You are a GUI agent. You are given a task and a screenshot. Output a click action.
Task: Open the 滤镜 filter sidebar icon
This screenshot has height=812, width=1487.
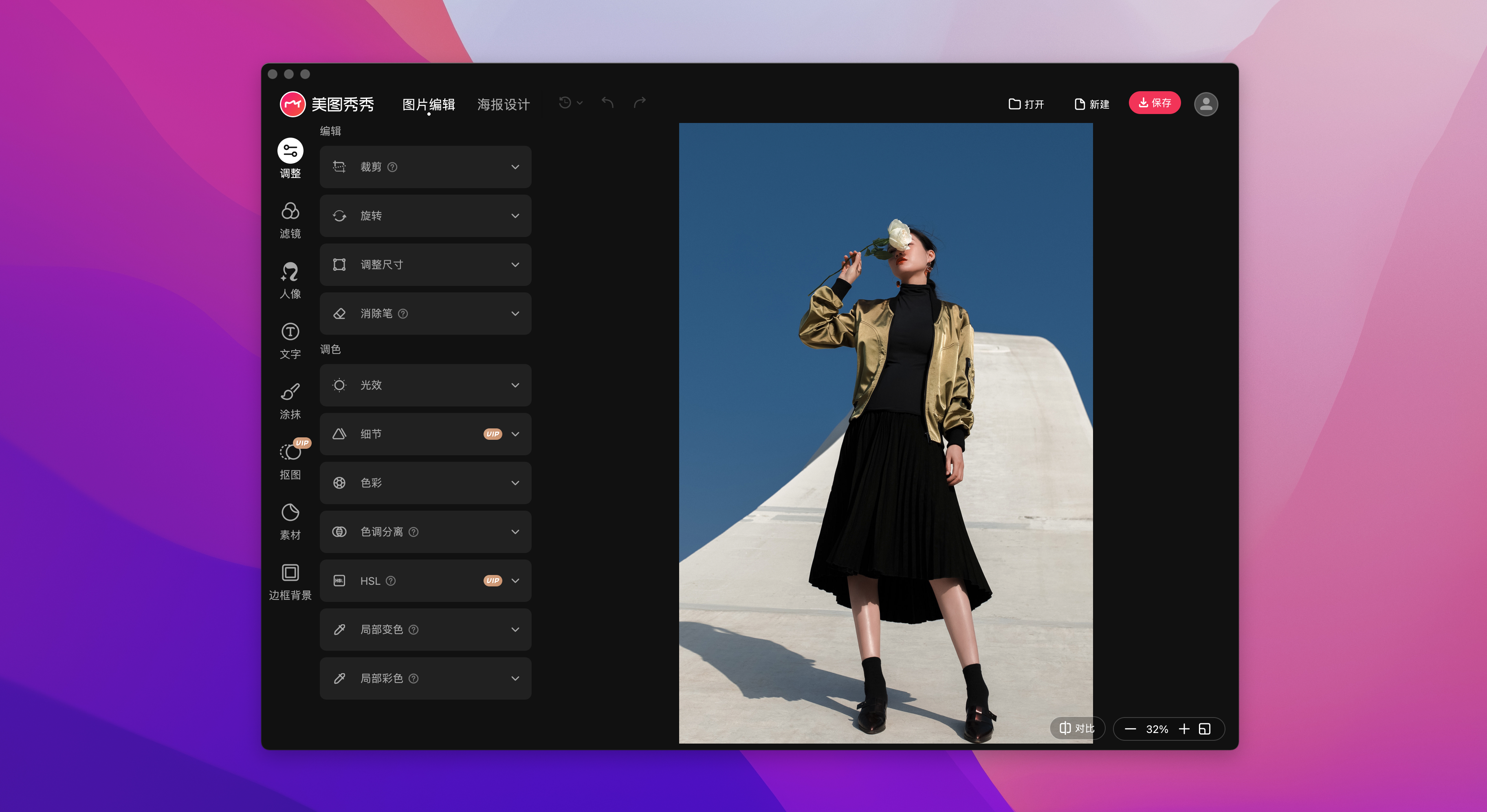[290, 211]
